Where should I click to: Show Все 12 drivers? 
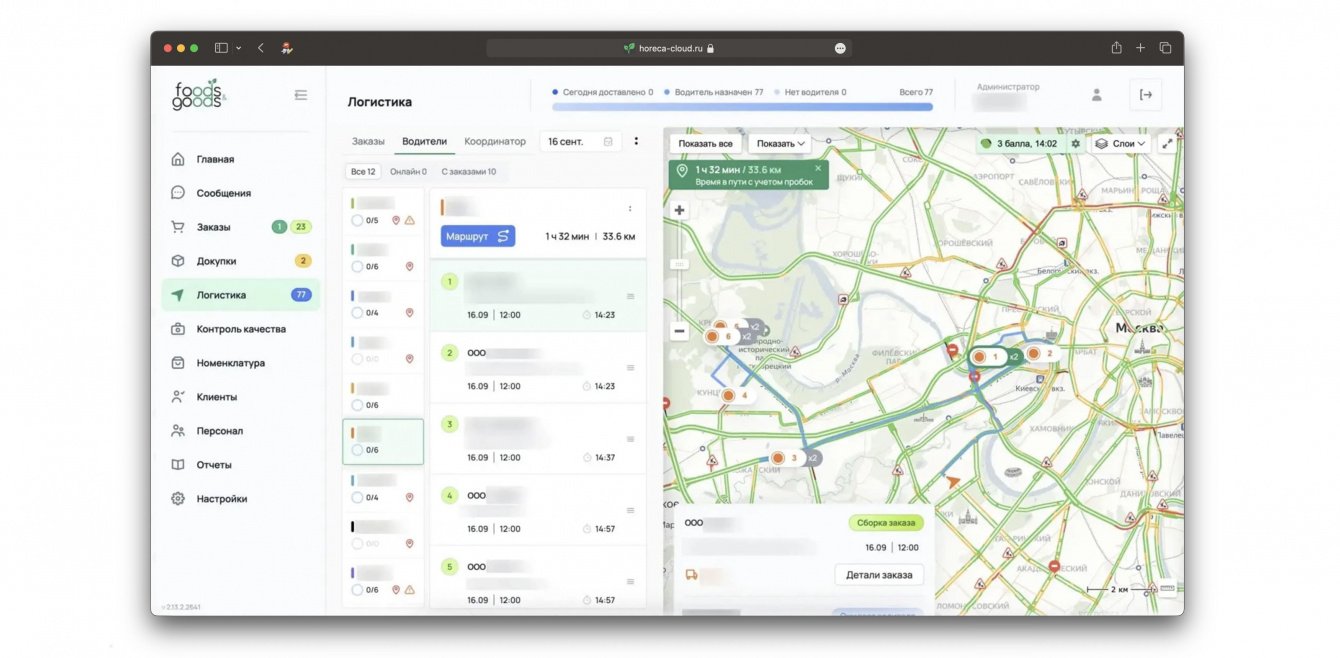coord(362,172)
